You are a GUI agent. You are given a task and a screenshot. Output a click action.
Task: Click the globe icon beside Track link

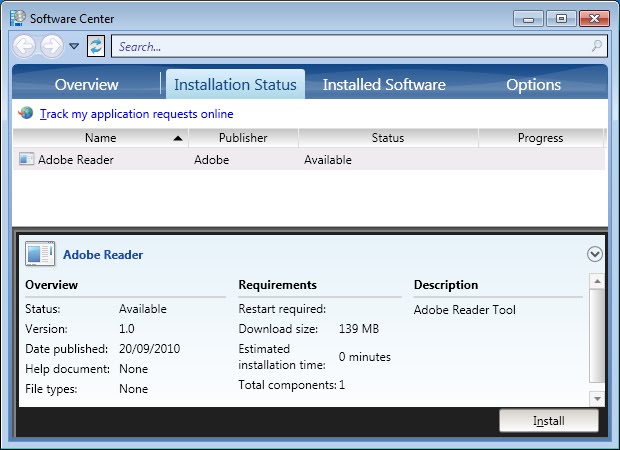coord(26,113)
